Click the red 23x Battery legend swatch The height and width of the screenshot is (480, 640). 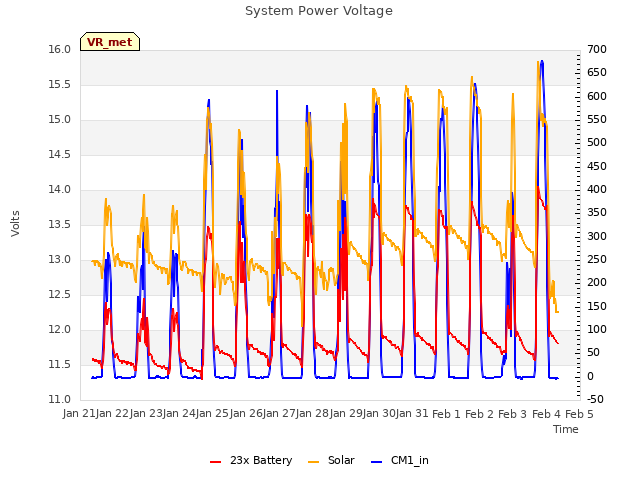tap(216, 462)
